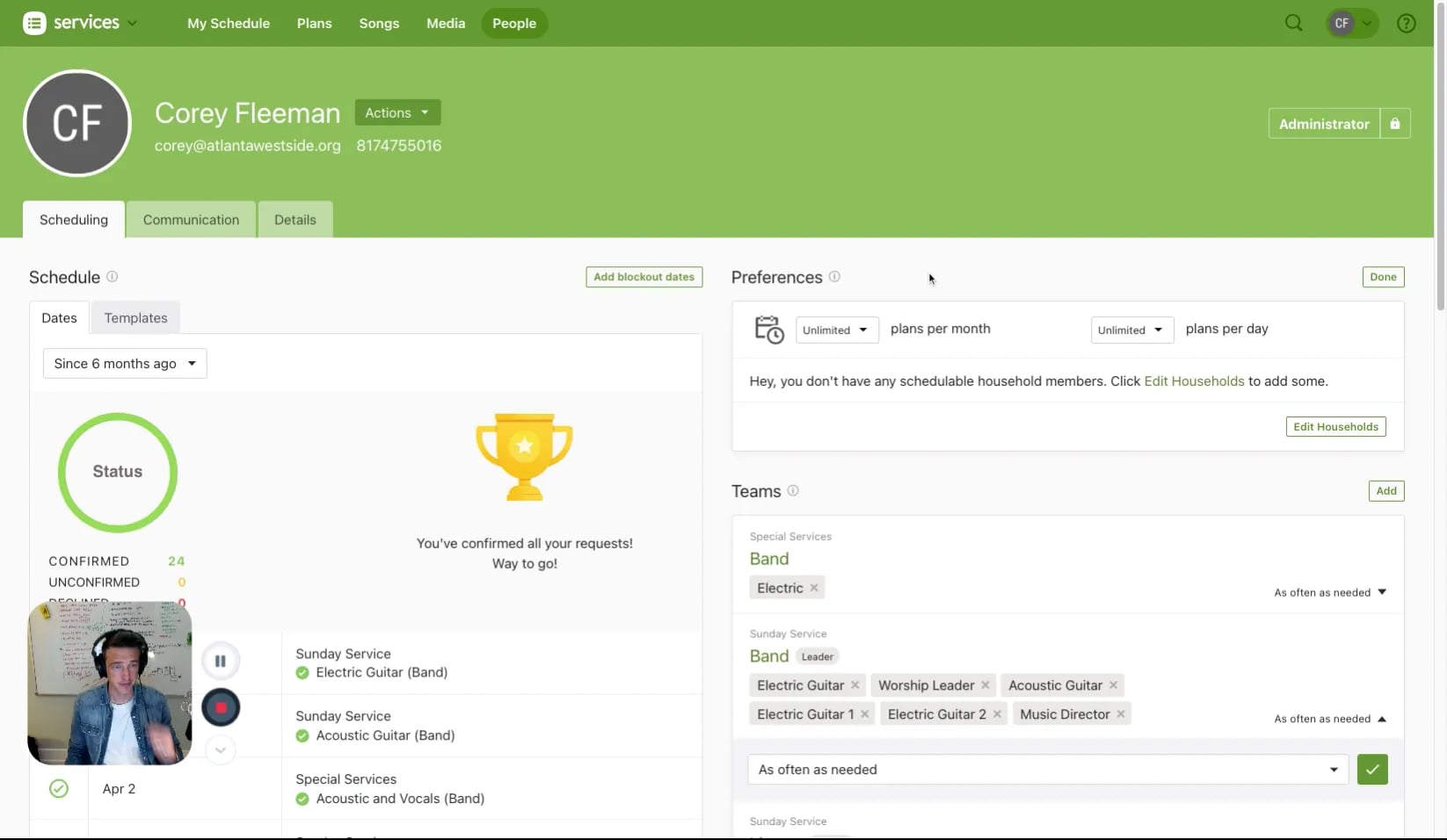Collapse the Sunday Service Band frequency chevron
Screen dimensions: 1447x840
tap(1381, 719)
